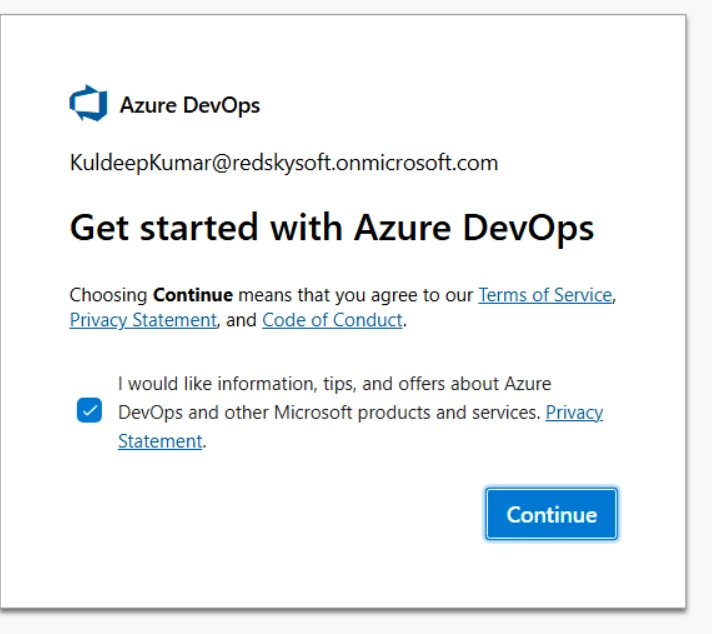Viewport: 712px width, 634px height.
Task: Click the redskysoft.onmicrosoft.com domain in the email
Action: point(365,163)
